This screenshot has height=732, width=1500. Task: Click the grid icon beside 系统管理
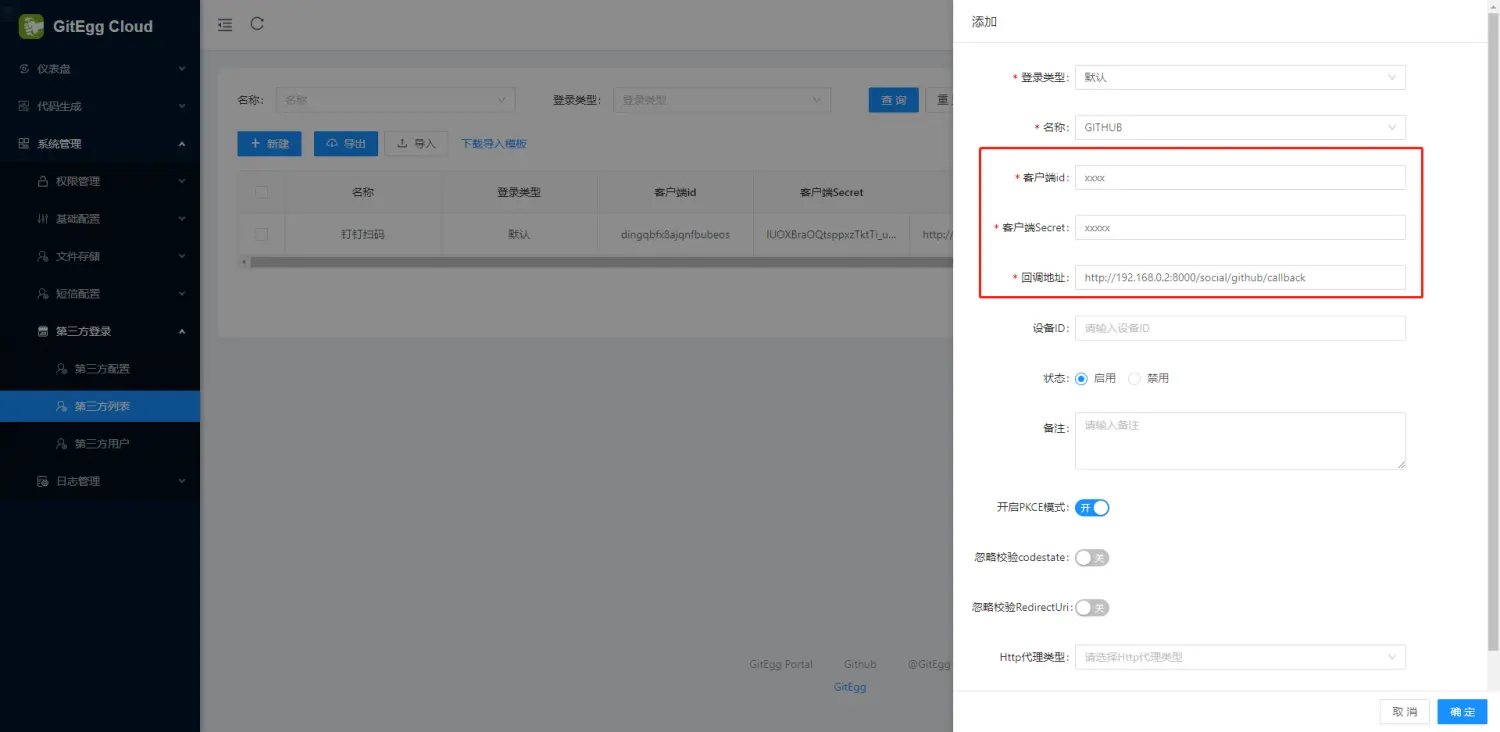coord(25,144)
